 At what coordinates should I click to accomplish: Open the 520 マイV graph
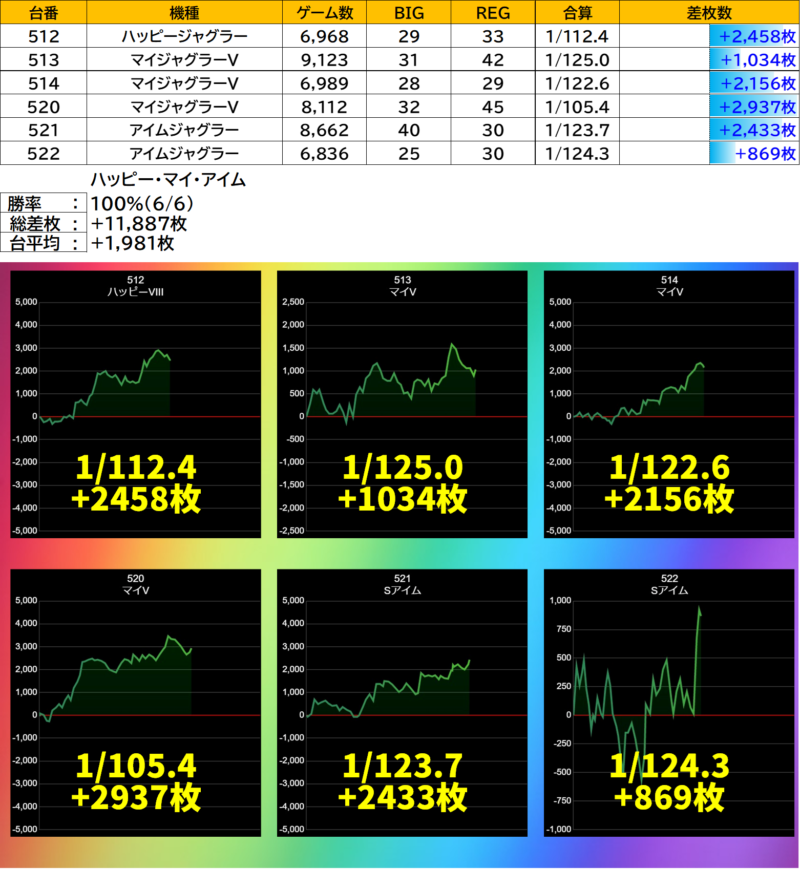[x=135, y=703]
